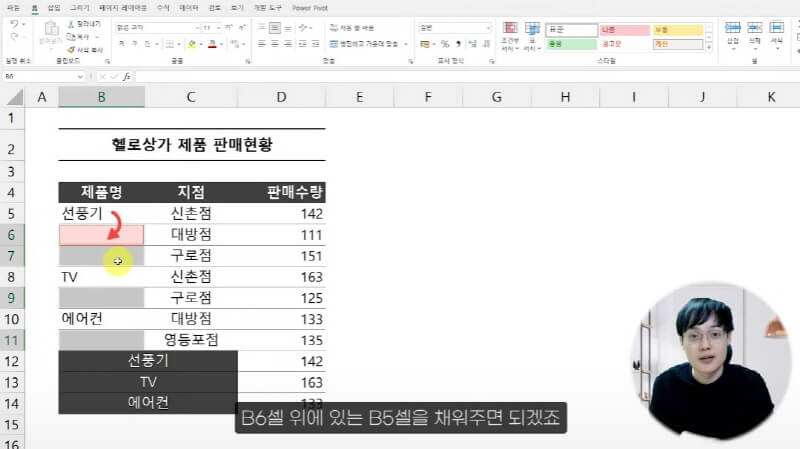Image resolution: width=800 pixels, height=449 pixels.
Task: Apply the green Good cell style
Action: (571, 44)
